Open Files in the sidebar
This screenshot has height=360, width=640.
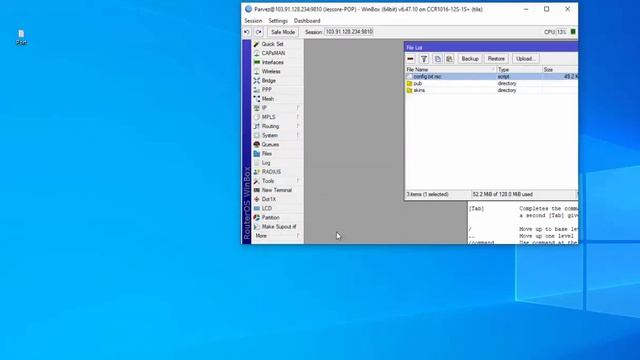tap(267, 153)
